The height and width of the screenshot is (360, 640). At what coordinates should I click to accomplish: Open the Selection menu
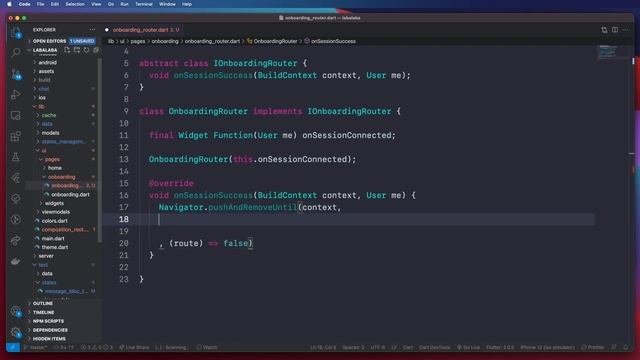click(75, 4)
